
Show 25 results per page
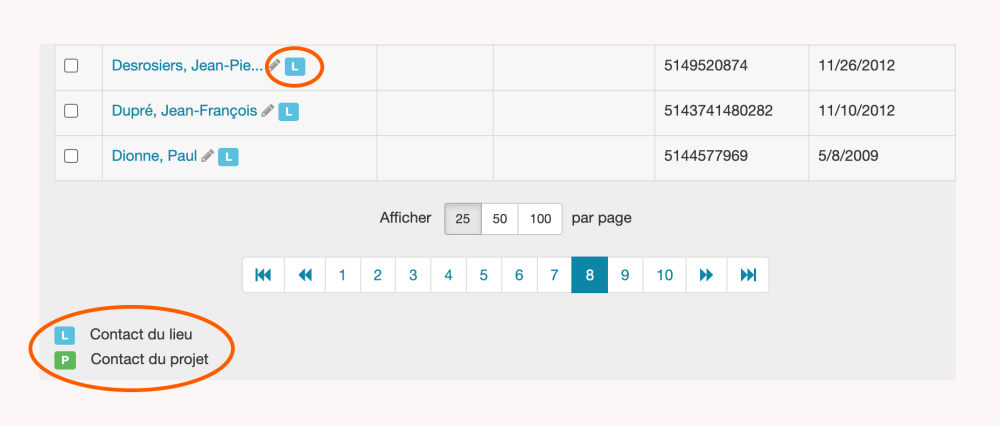(x=463, y=218)
